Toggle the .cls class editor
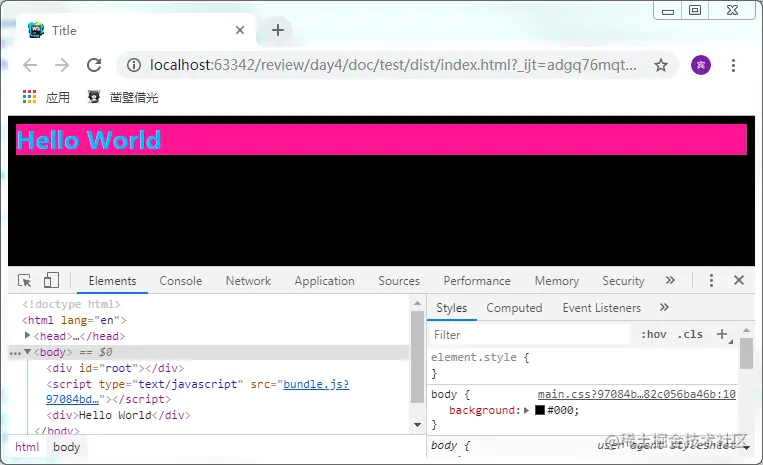 pos(690,335)
